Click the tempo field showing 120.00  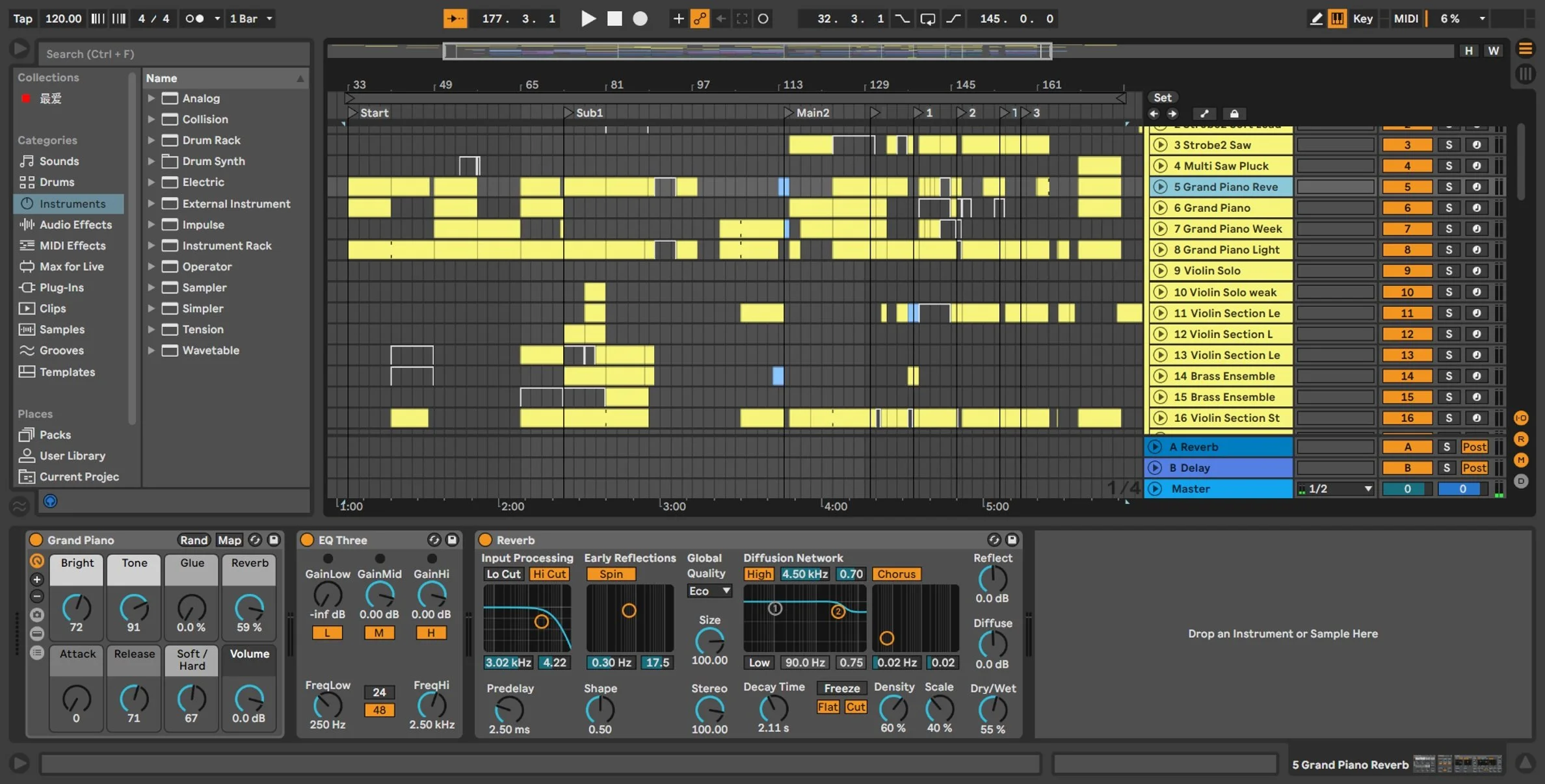tap(63, 18)
